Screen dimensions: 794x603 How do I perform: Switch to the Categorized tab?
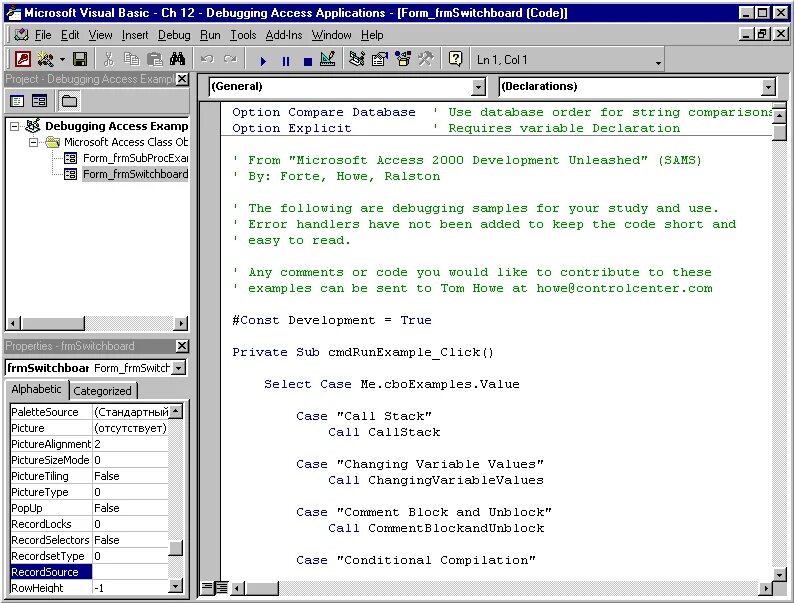coord(102,391)
